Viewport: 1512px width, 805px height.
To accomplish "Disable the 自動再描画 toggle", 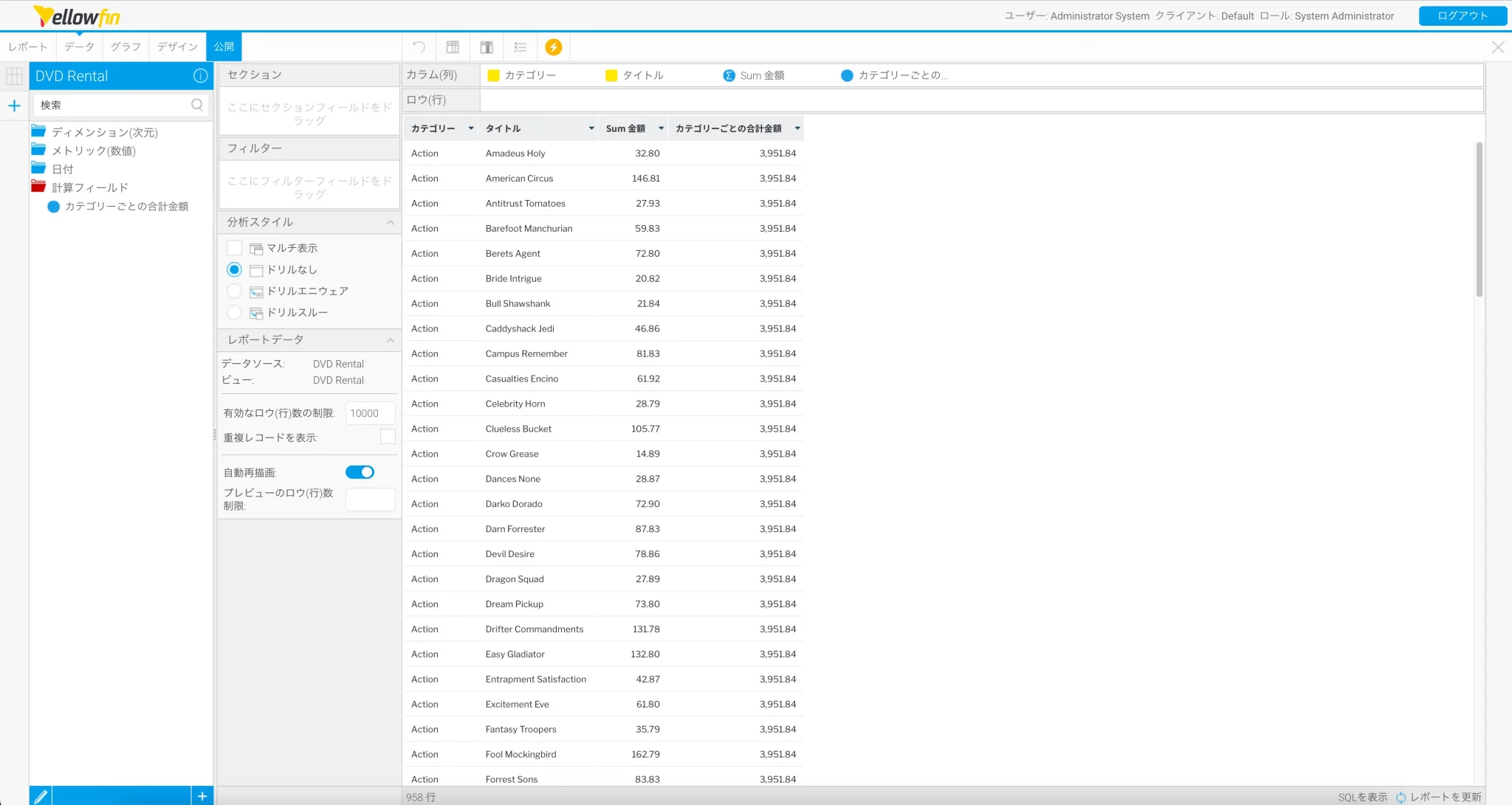I will point(360,471).
